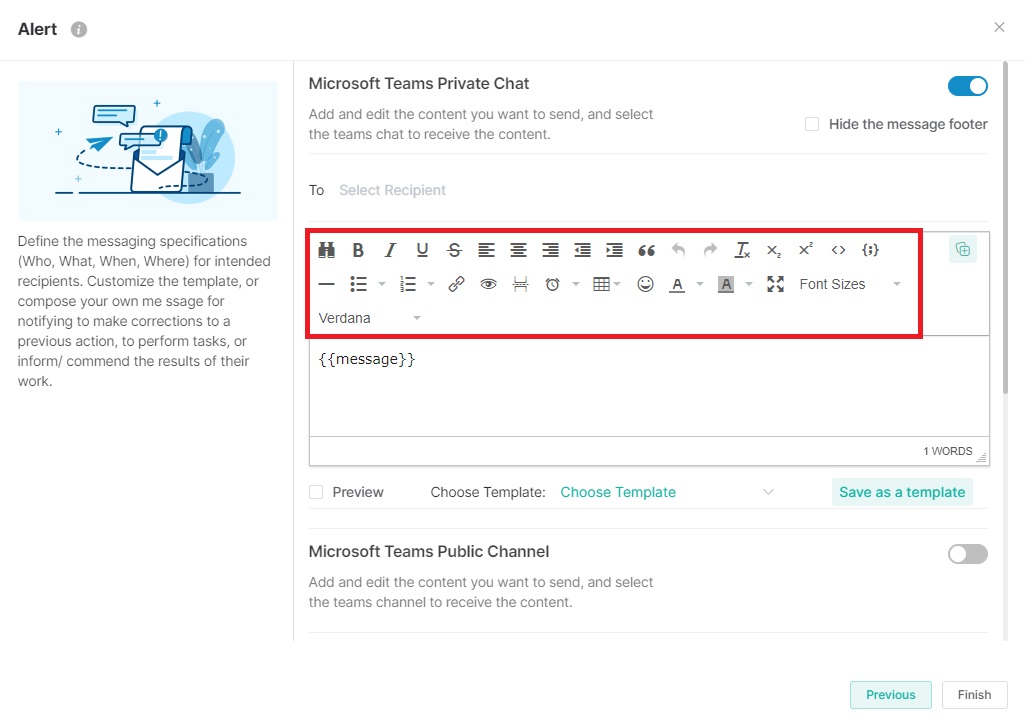Tick the Preview checkbox
This screenshot has height=728, width=1025.
[x=316, y=492]
